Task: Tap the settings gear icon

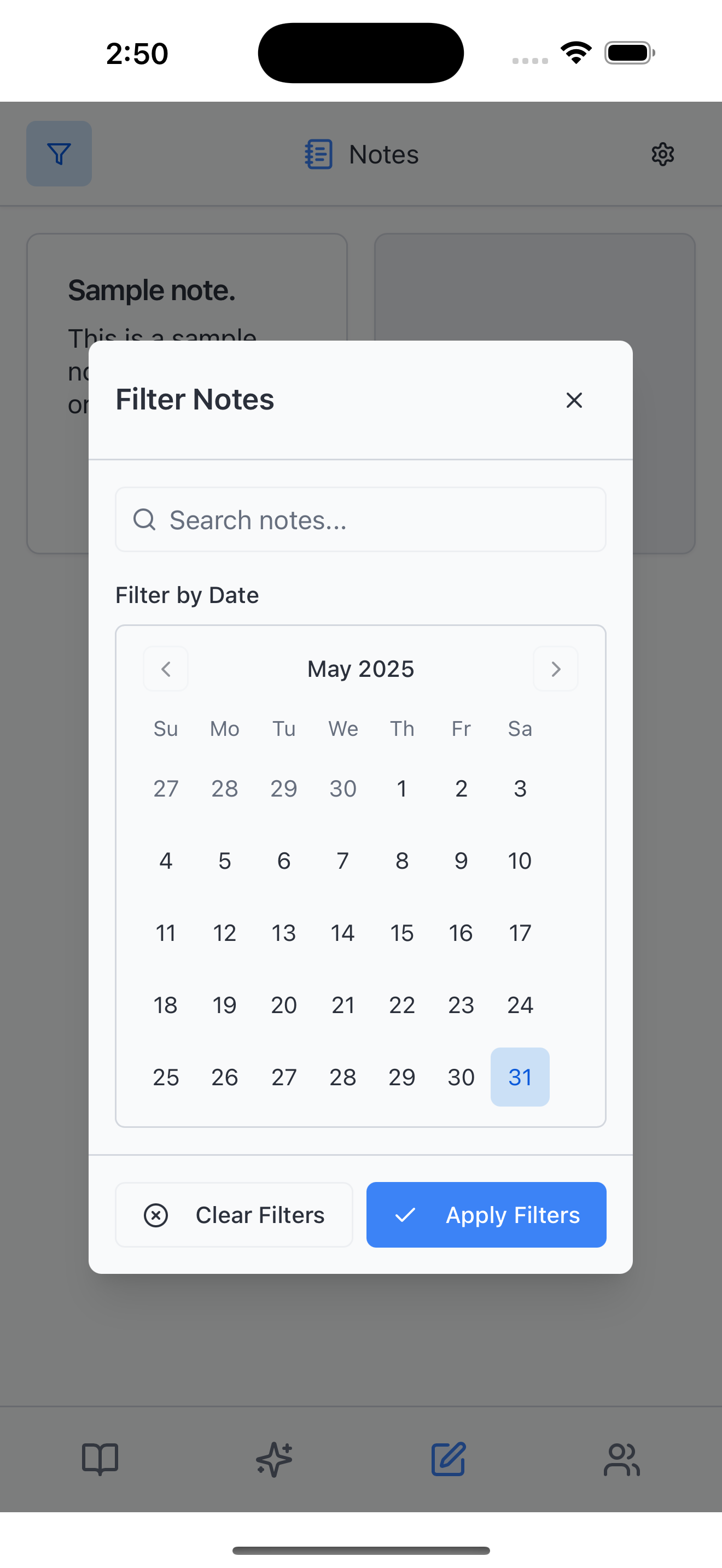Action: click(x=663, y=154)
